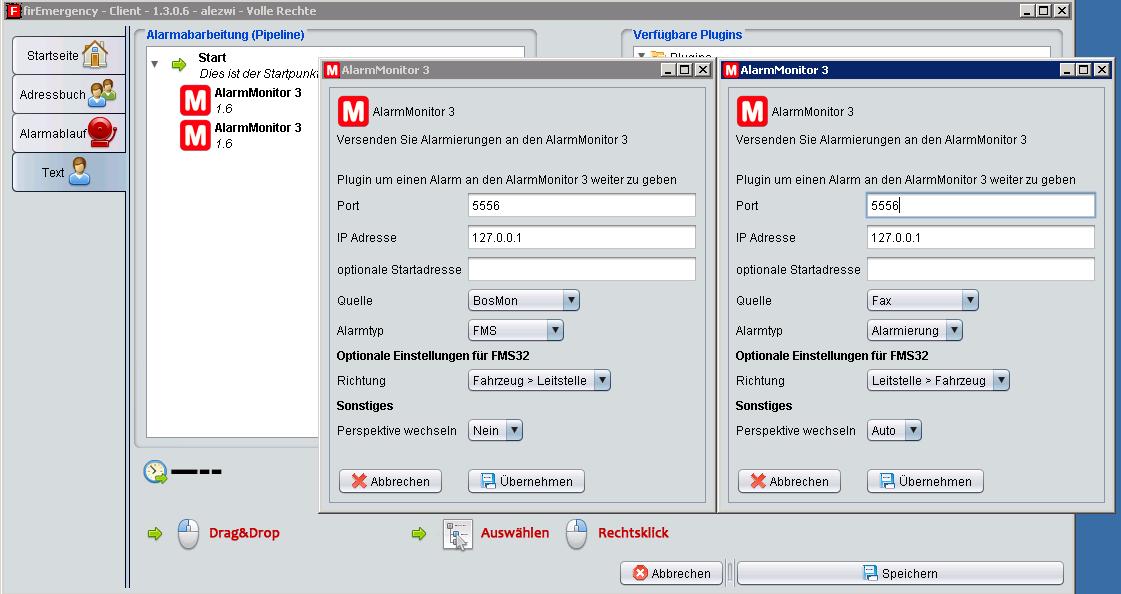The image size is (1121, 594).
Task: Click the people icon on Adressbuch
Action: pyautogui.click(x=102, y=94)
